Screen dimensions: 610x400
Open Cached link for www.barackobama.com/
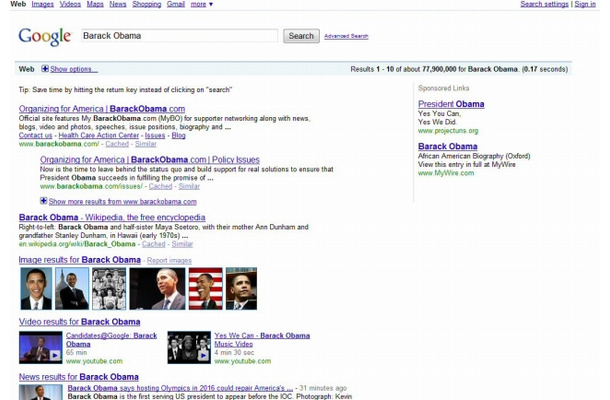click(117, 144)
